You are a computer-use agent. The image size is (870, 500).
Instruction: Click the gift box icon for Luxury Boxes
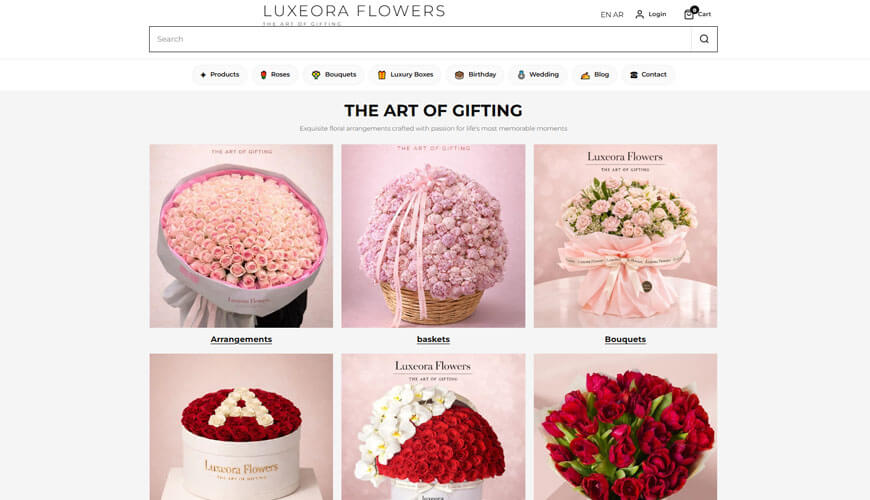[x=382, y=75]
